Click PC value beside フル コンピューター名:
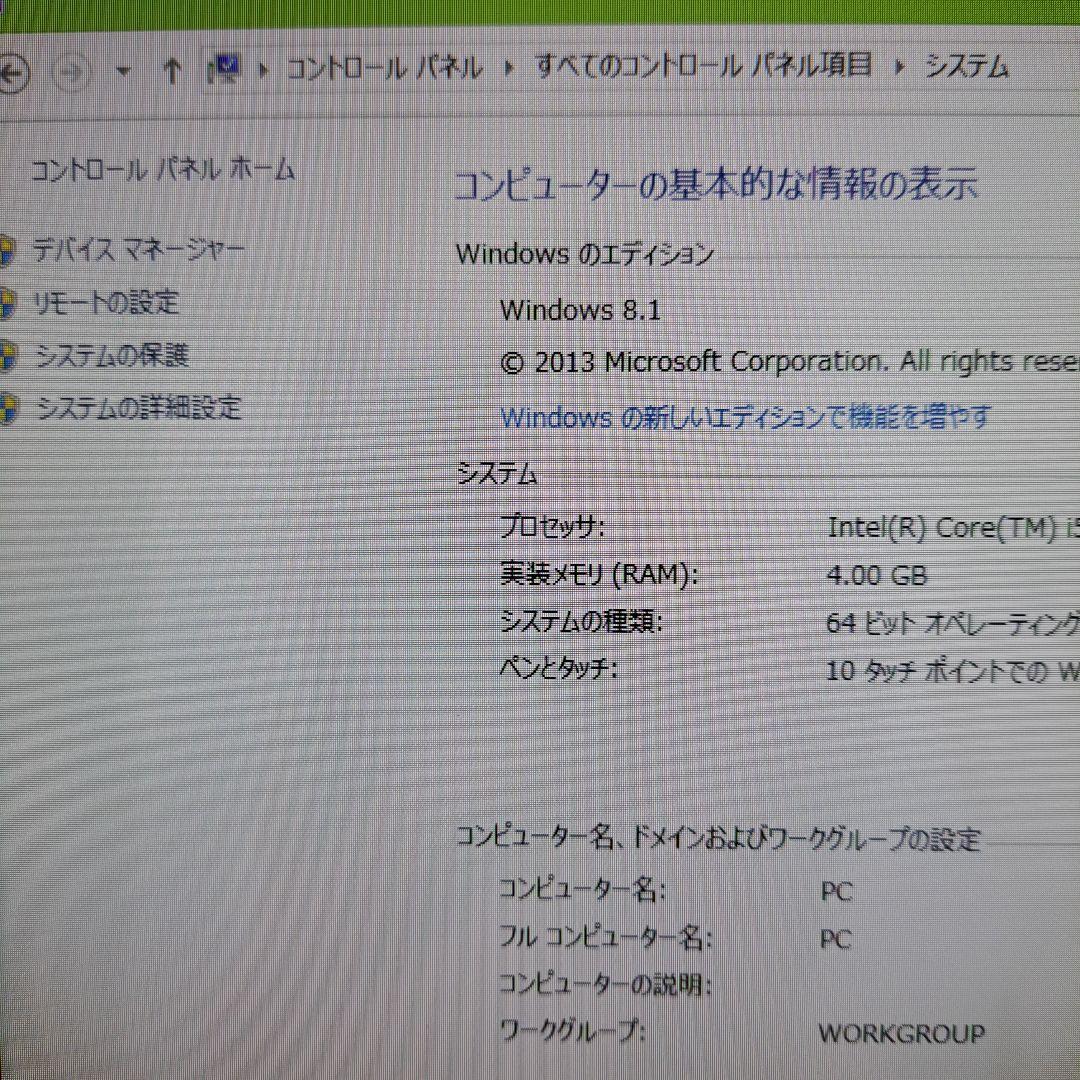The width and height of the screenshot is (1080, 1080). [835, 939]
